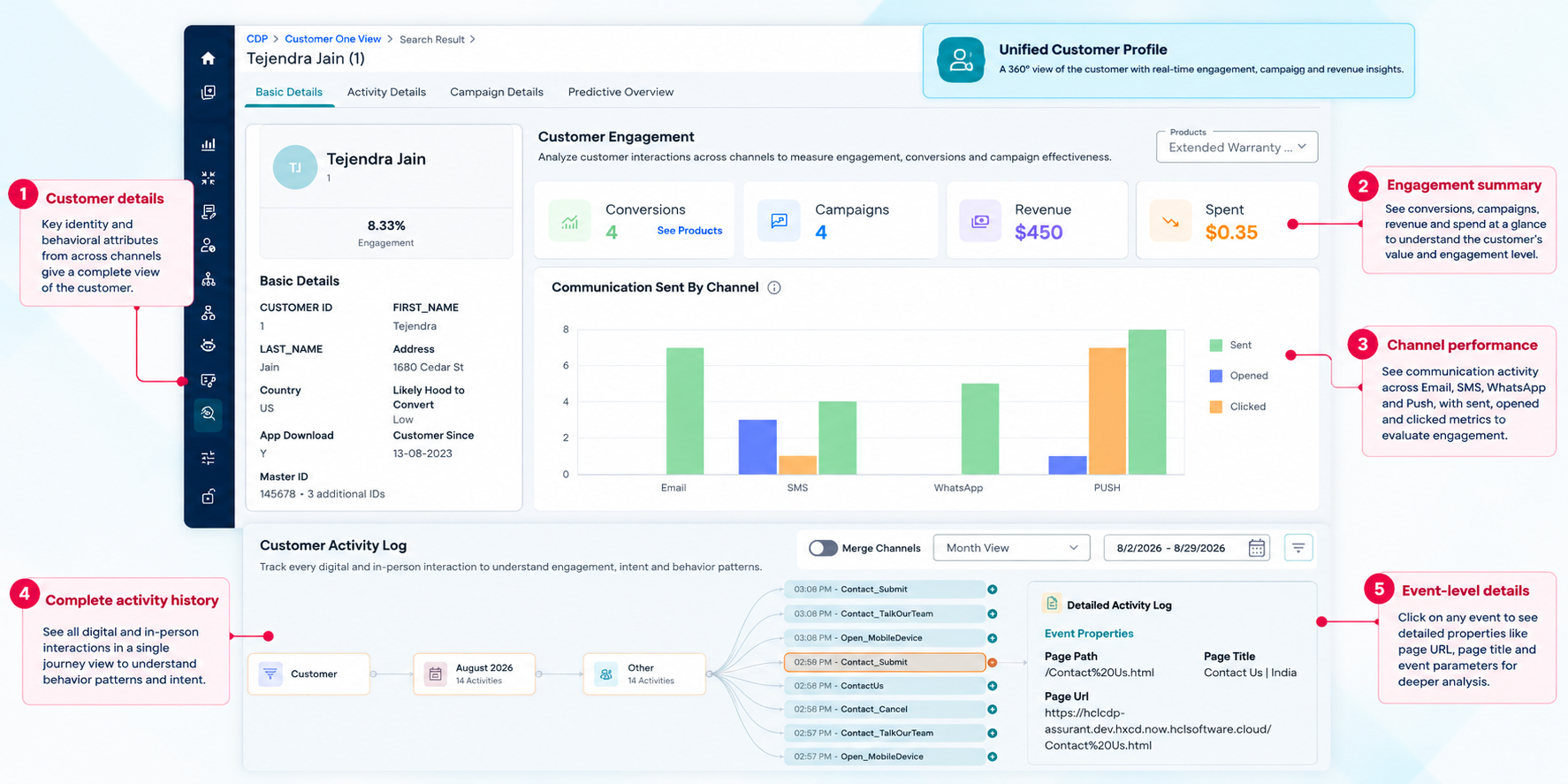Click the filter icon next to date range

pyautogui.click(x=1298, y=548)
